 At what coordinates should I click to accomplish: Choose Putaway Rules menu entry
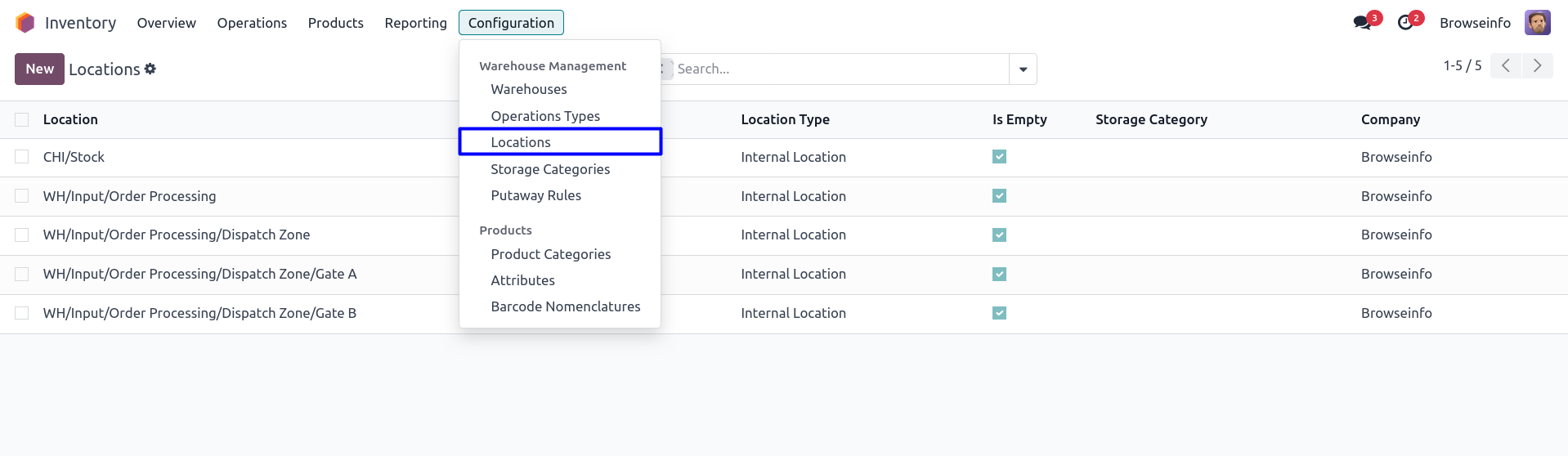coord(535,195)
